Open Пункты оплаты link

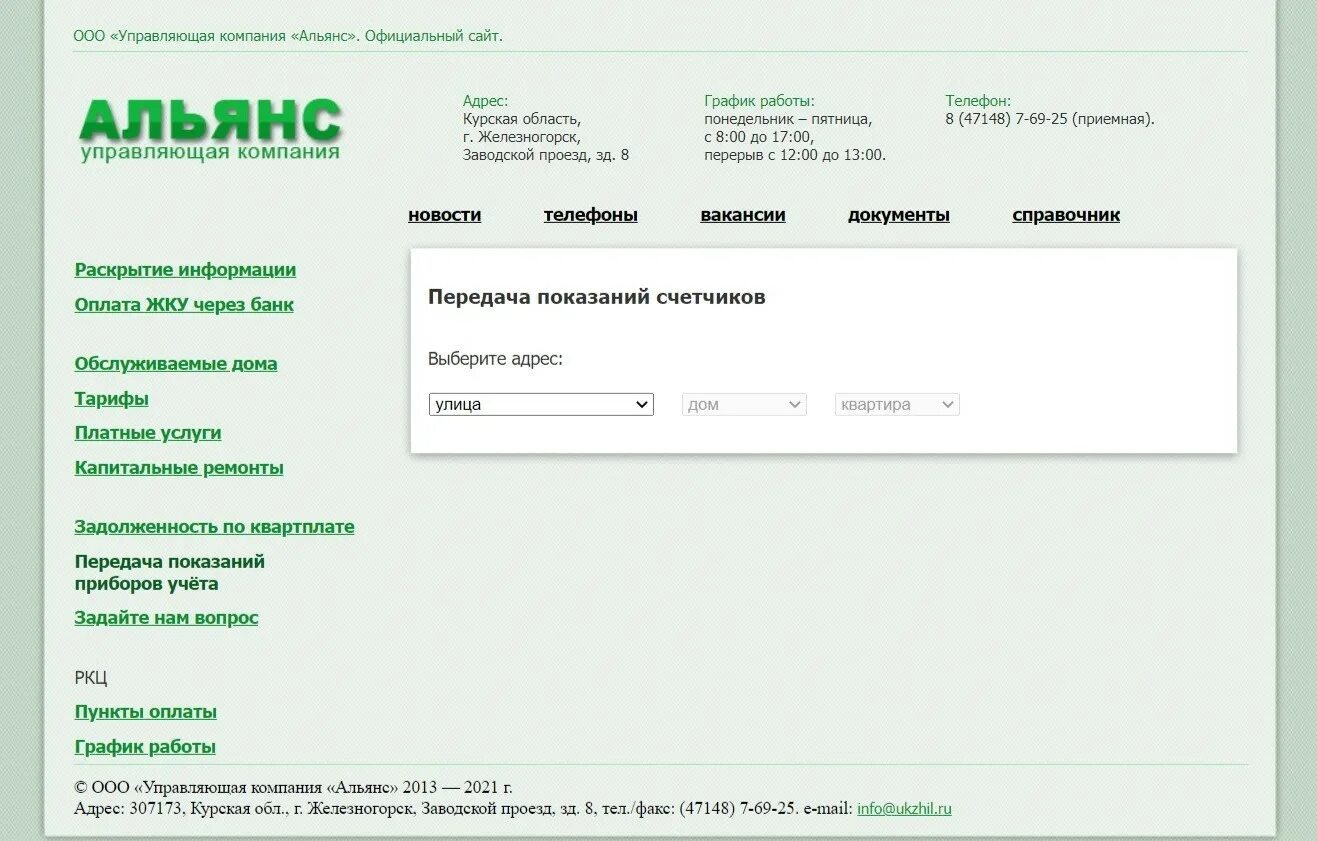click(146, 712)
